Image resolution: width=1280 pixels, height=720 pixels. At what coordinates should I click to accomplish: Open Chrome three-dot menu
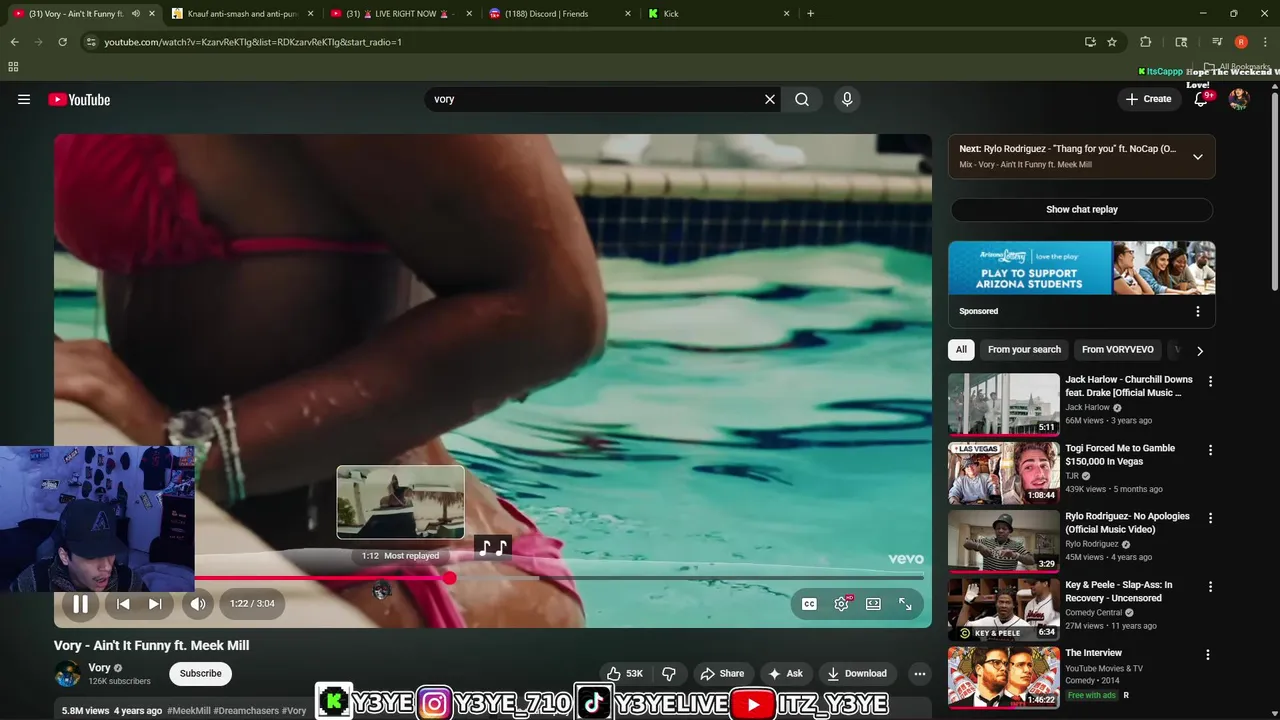[1265, 42]
